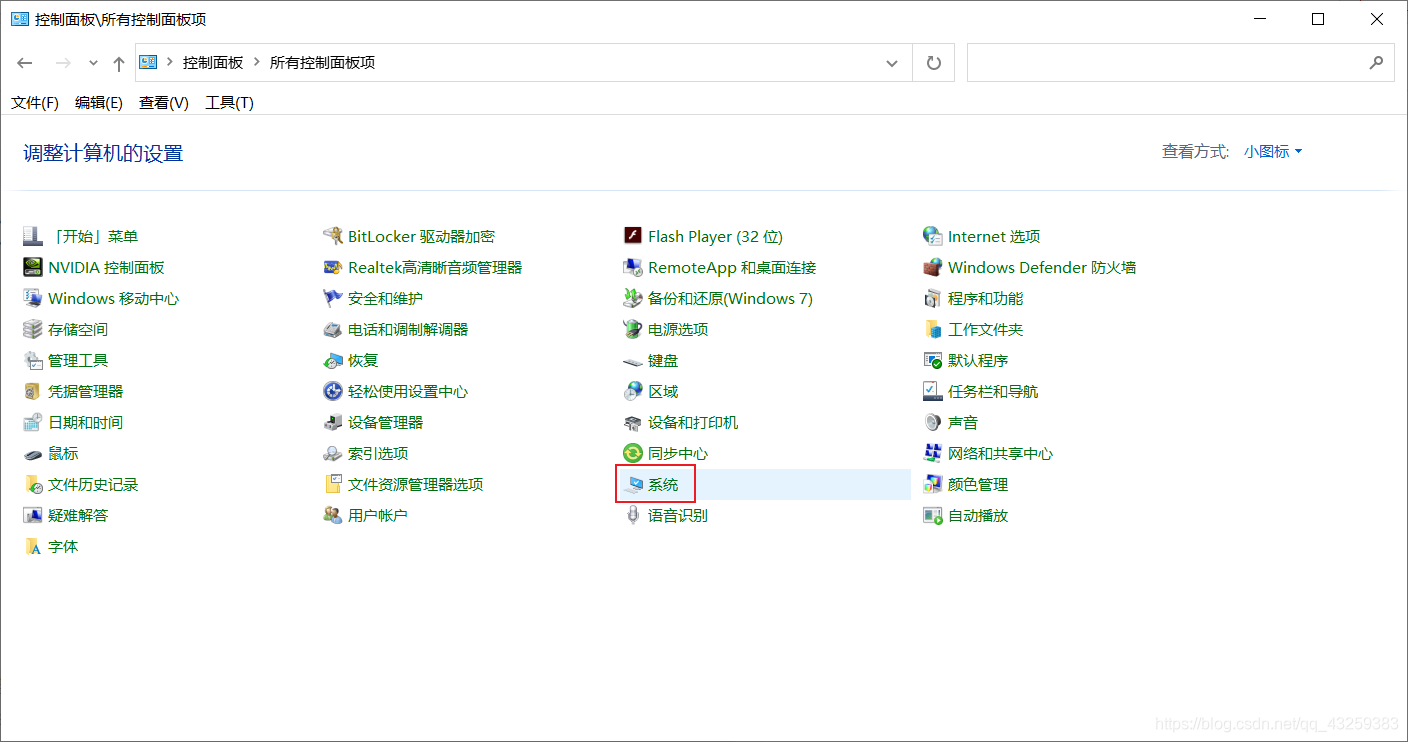Click the 同步中心 icon
Viewport: 1408px width, 742px height.
point(632,453)
